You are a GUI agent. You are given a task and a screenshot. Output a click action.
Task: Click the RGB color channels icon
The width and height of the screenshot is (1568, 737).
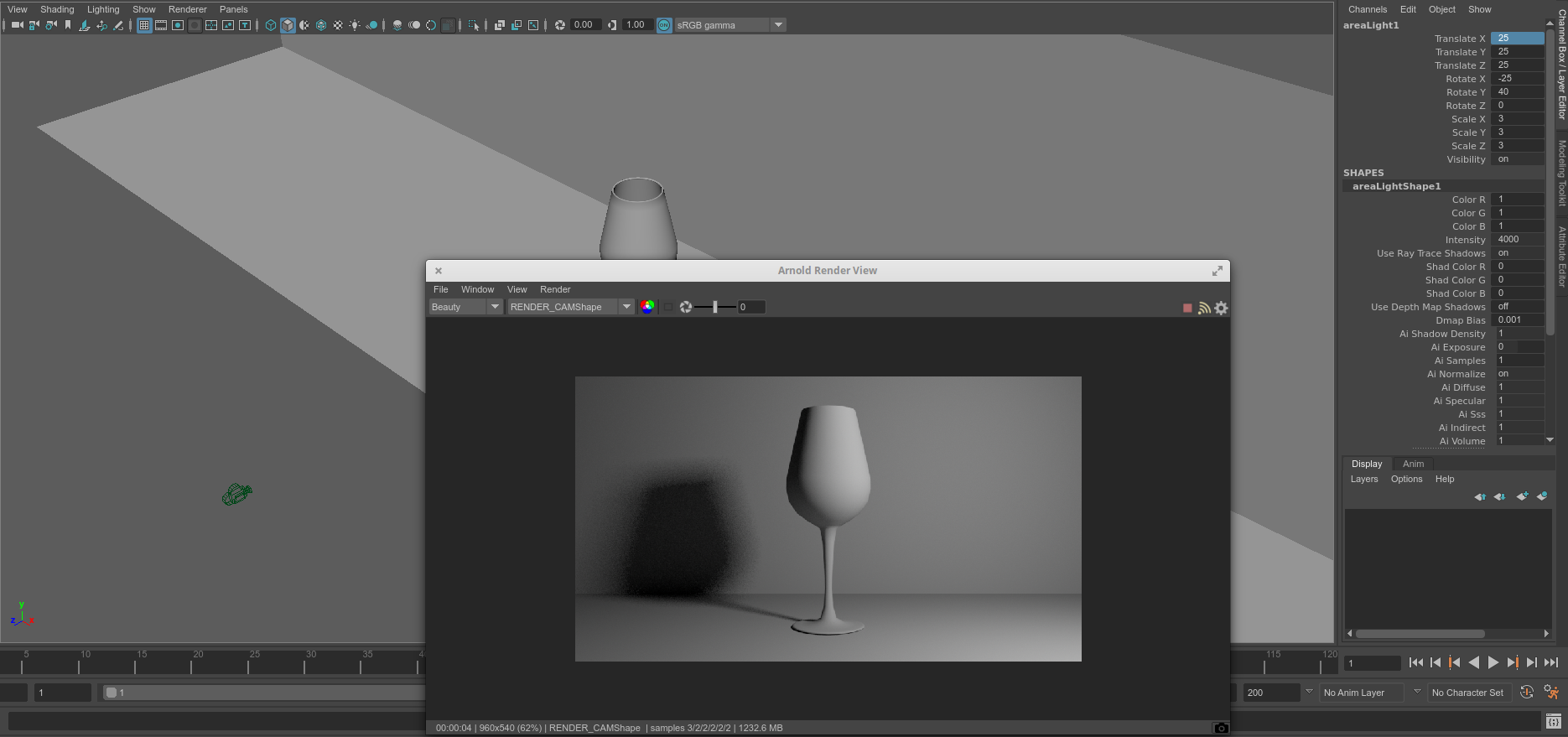647,307
